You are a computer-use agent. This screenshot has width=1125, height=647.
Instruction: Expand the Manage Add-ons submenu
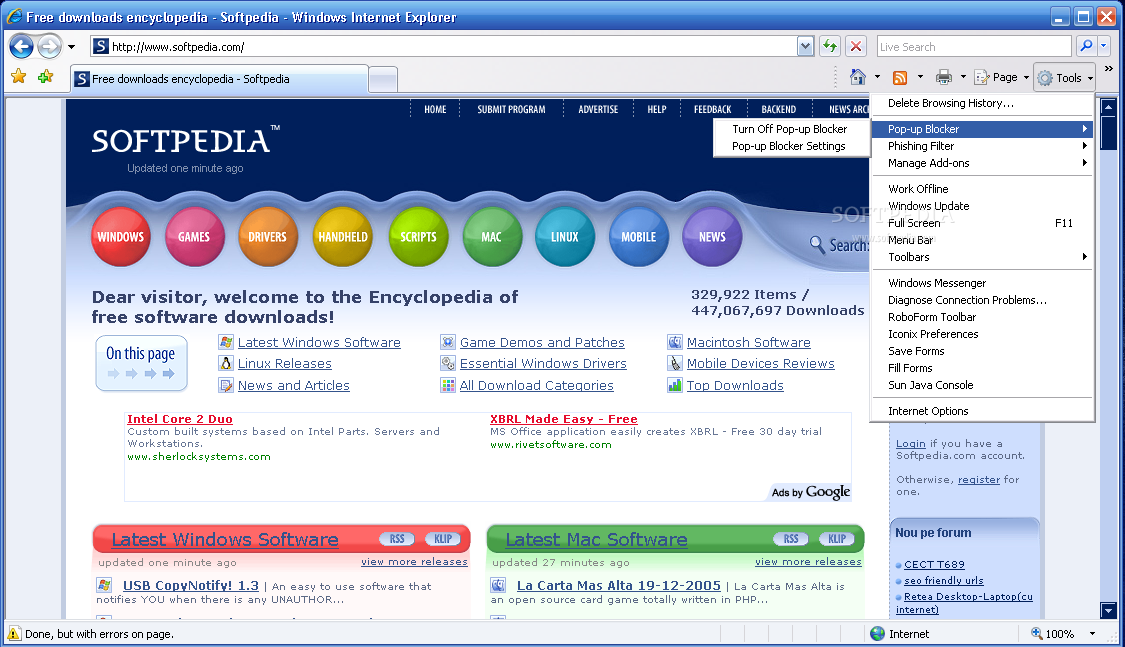[x=982, y=163]
